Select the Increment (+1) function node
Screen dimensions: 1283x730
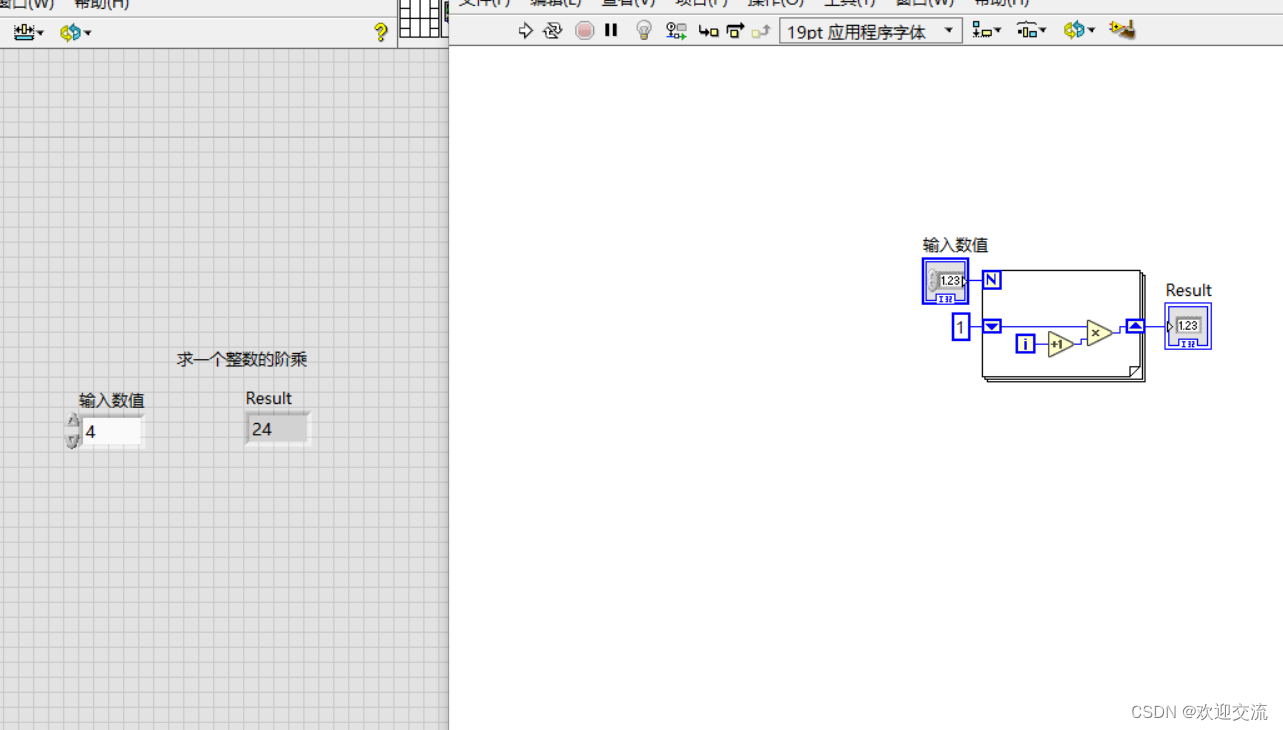(1060, 344)
